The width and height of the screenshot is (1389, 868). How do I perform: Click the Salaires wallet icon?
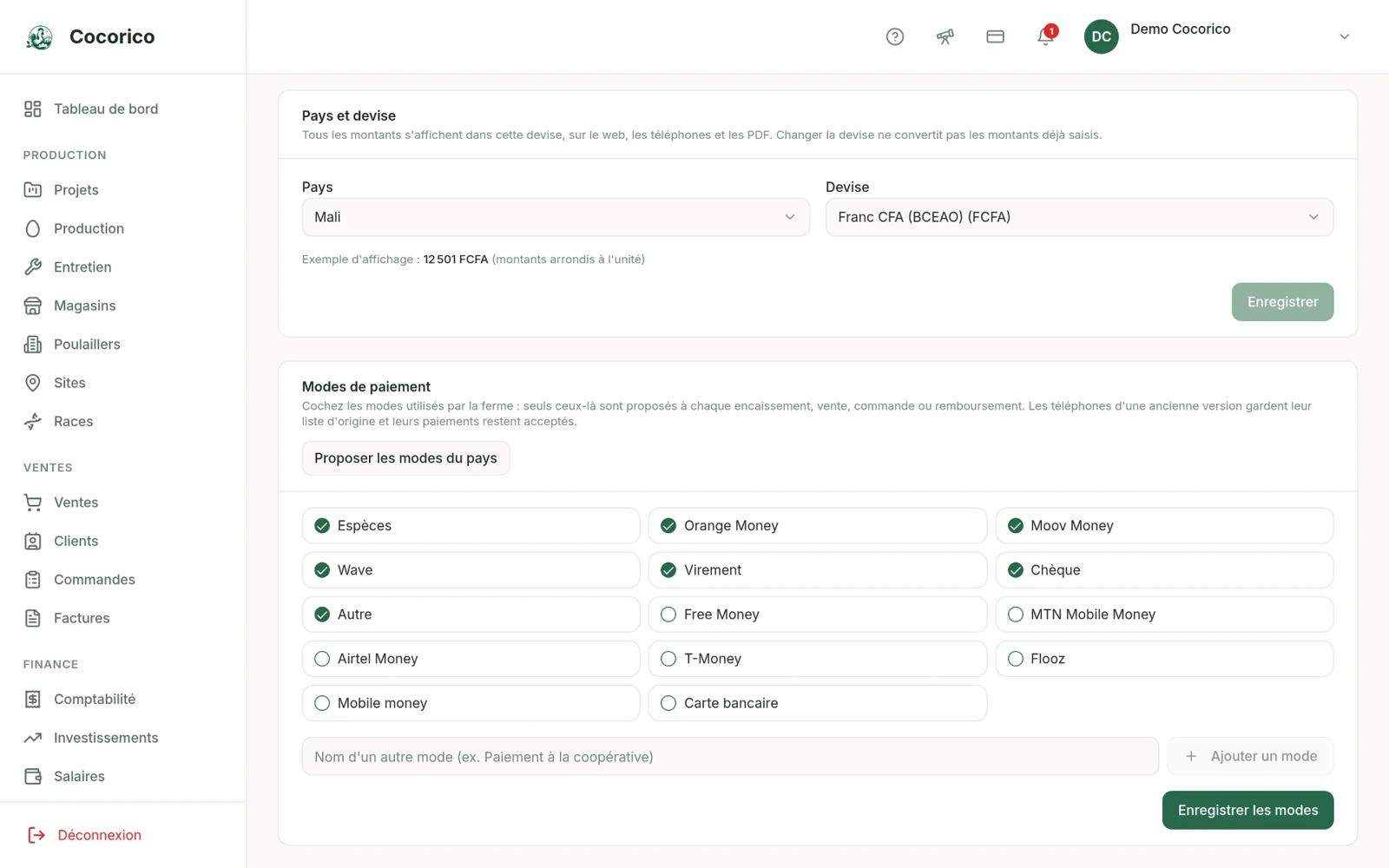33,776
